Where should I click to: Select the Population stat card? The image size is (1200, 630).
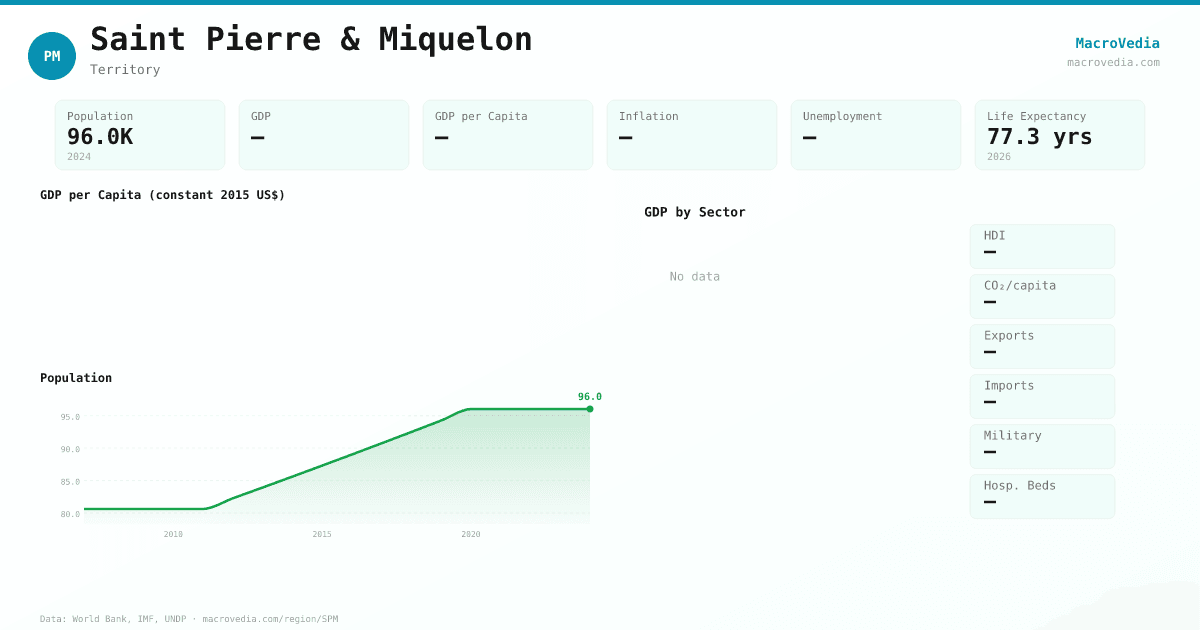click(x=140, y=135)
